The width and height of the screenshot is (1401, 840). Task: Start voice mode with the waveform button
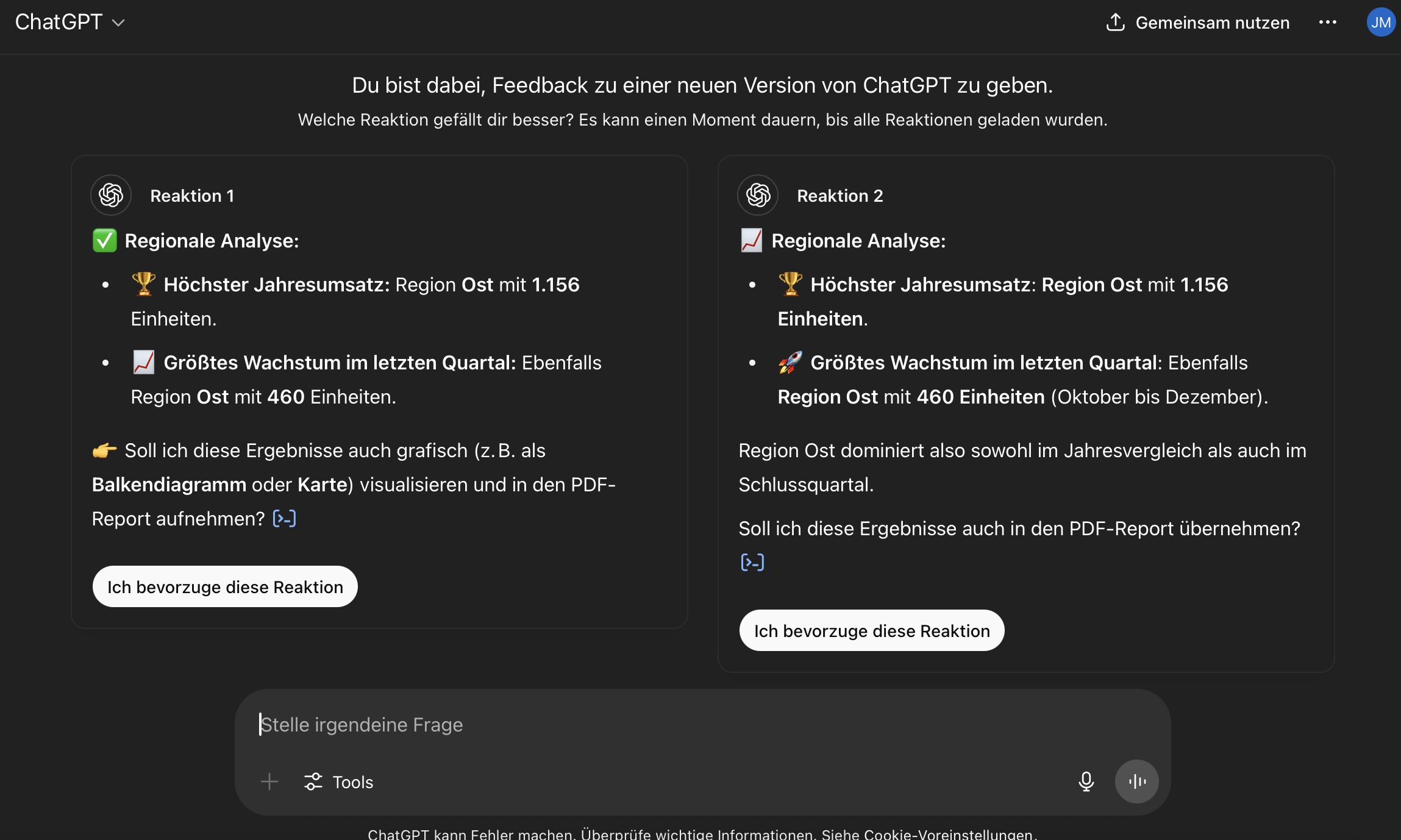(1137, 781)
